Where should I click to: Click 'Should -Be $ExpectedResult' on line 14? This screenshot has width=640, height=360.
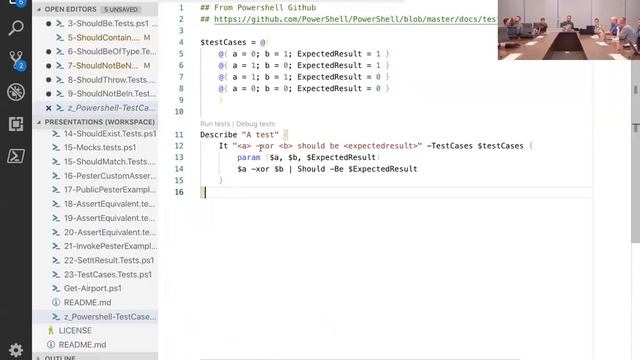pos(357,169)
